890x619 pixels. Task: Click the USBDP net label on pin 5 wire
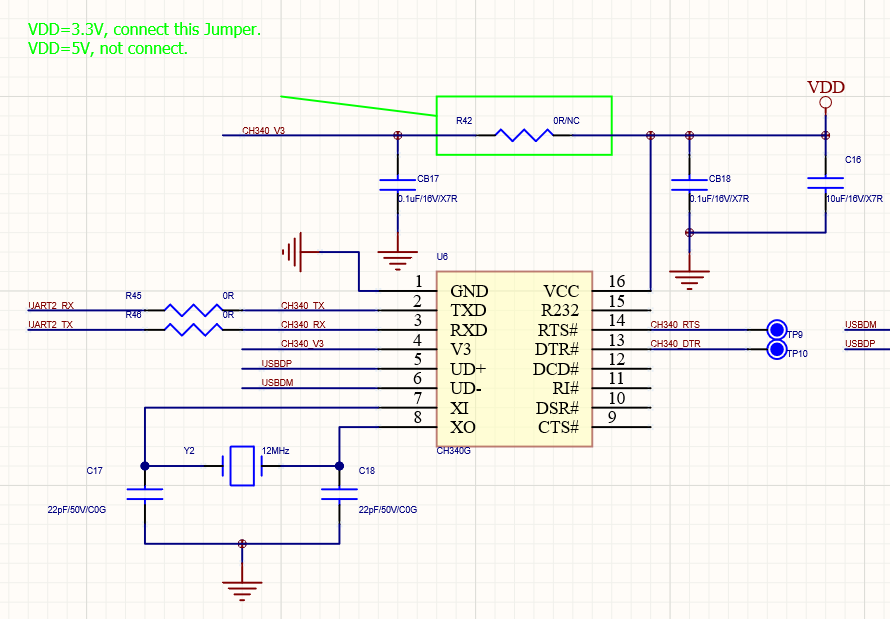pyautogui.click(x=276, y=364)
